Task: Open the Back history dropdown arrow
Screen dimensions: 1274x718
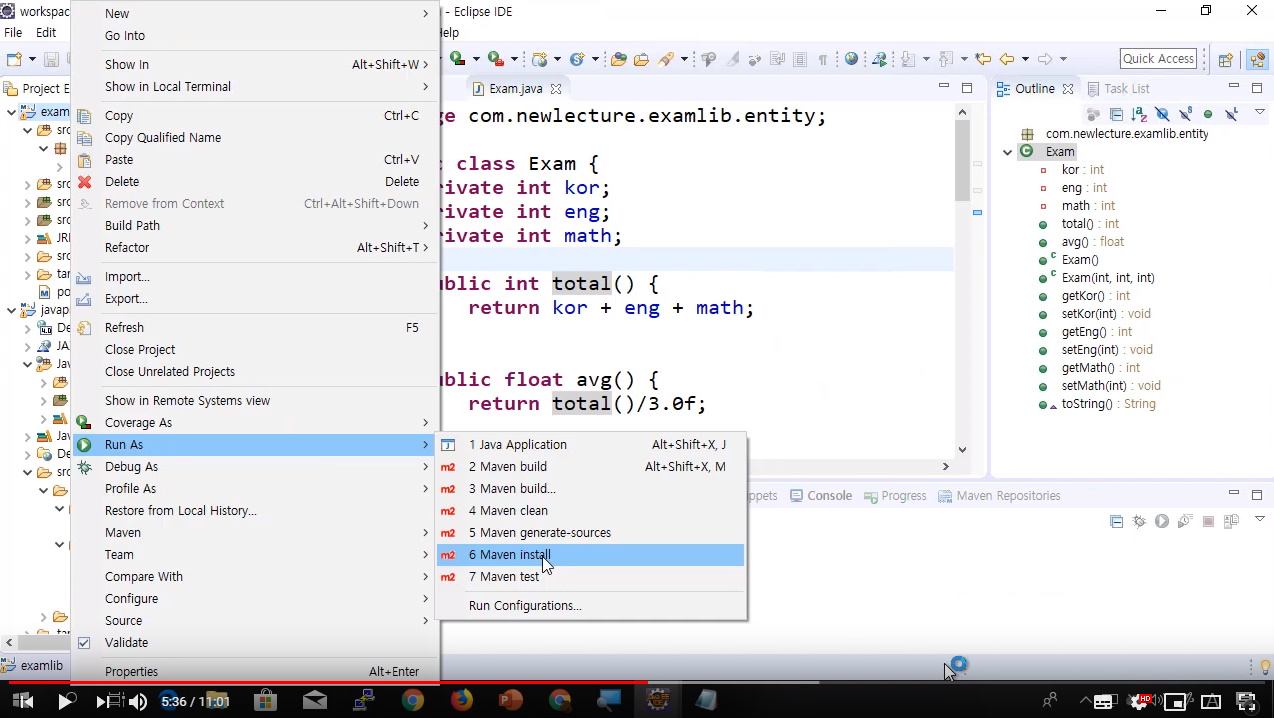Action: pyautogui.click(x=1025, y=59)
